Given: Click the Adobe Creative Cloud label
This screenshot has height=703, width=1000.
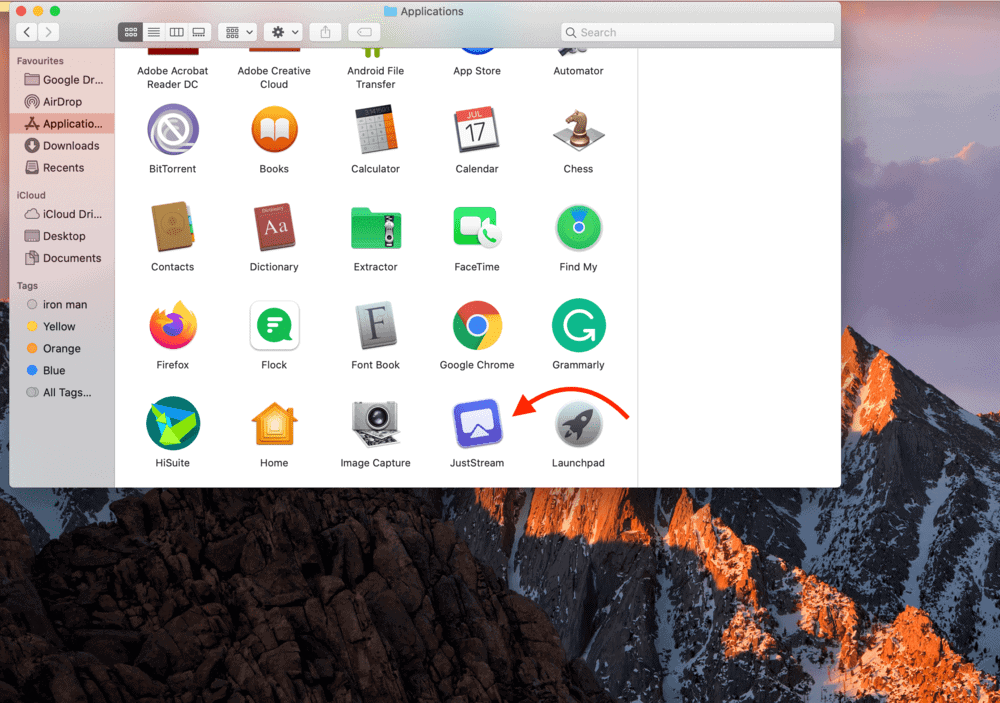Looking at the screenshot, I should click(274, 77).
